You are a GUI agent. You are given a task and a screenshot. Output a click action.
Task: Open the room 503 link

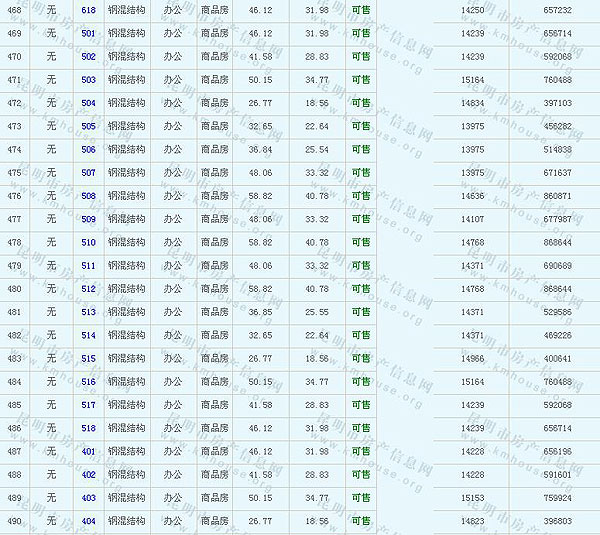pyautogui.click(x=89, y=80)
